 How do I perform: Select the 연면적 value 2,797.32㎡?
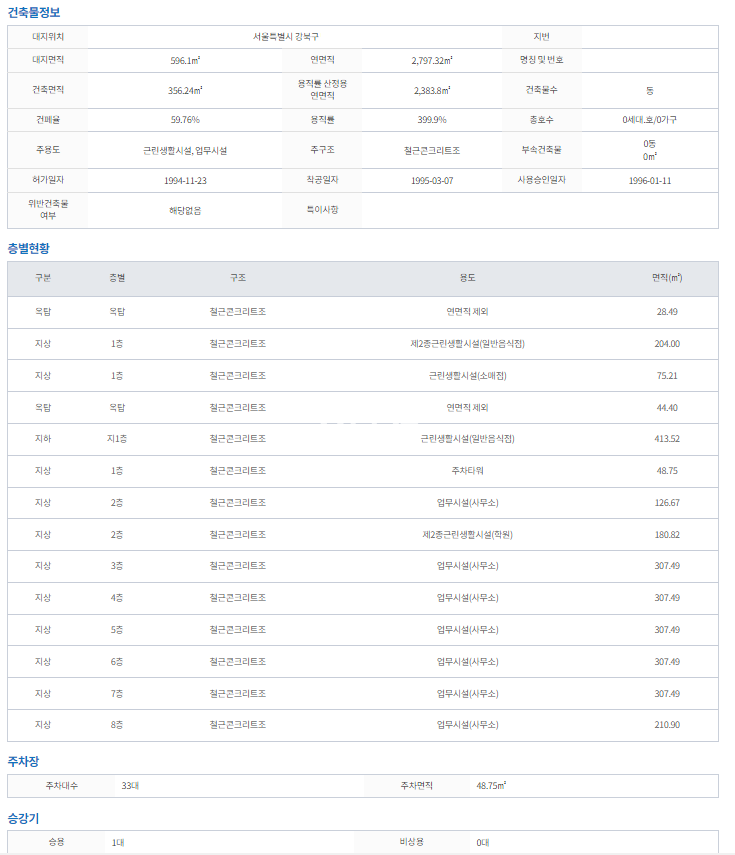(x=432, y=61)
